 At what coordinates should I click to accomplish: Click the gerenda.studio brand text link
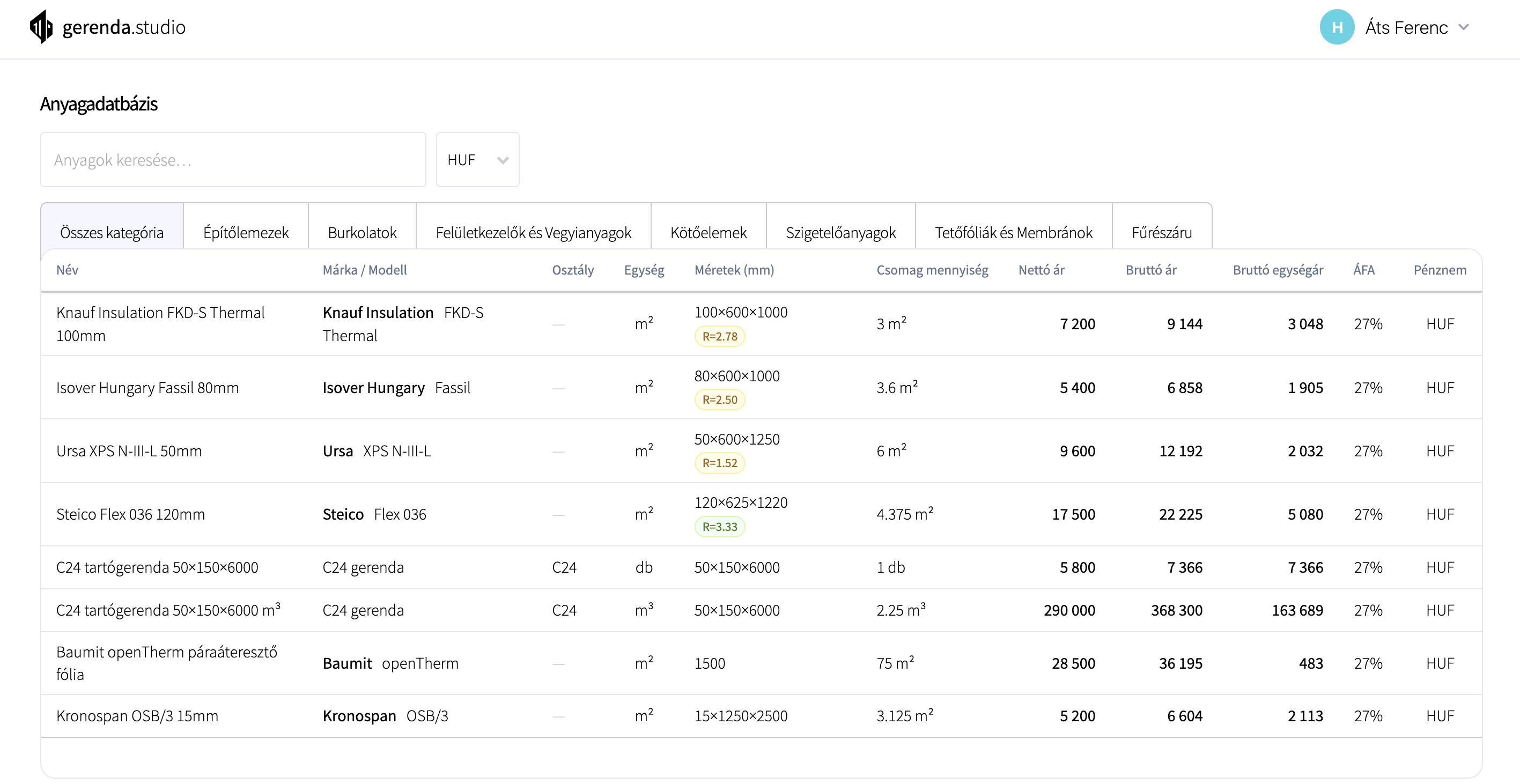click(x=124, y=27)
